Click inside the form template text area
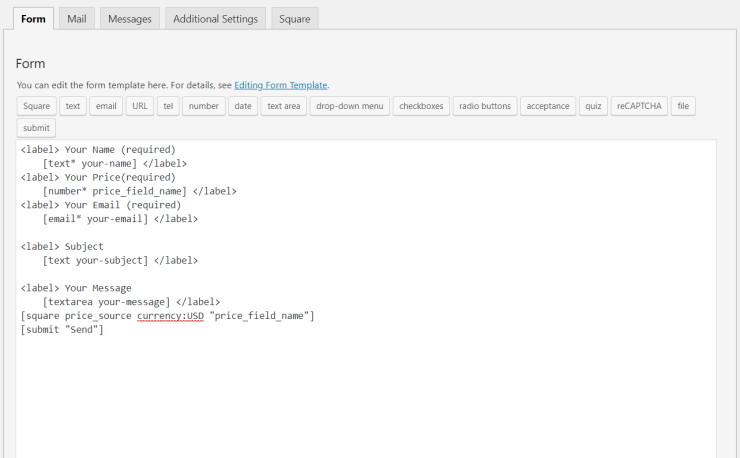The image size is (740, 458). click(x=366, y=298)
